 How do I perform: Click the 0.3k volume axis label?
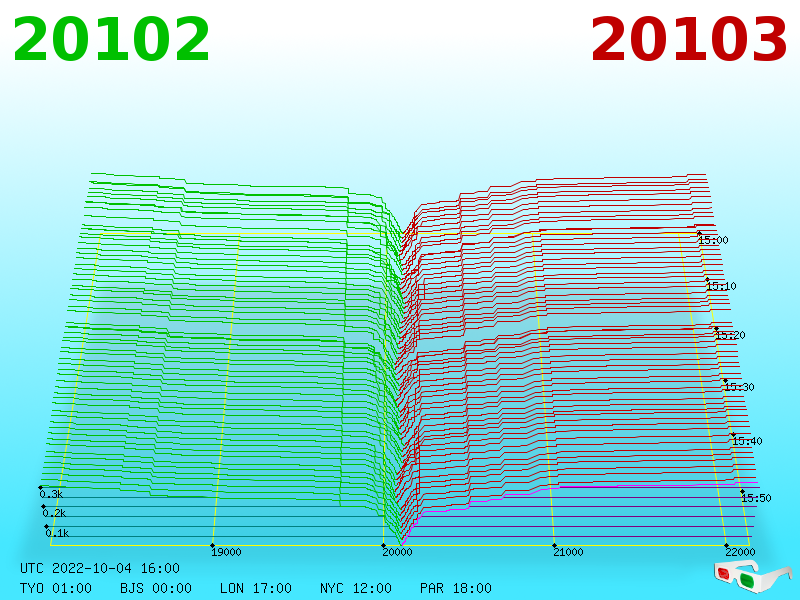click(x=51, y=494)
